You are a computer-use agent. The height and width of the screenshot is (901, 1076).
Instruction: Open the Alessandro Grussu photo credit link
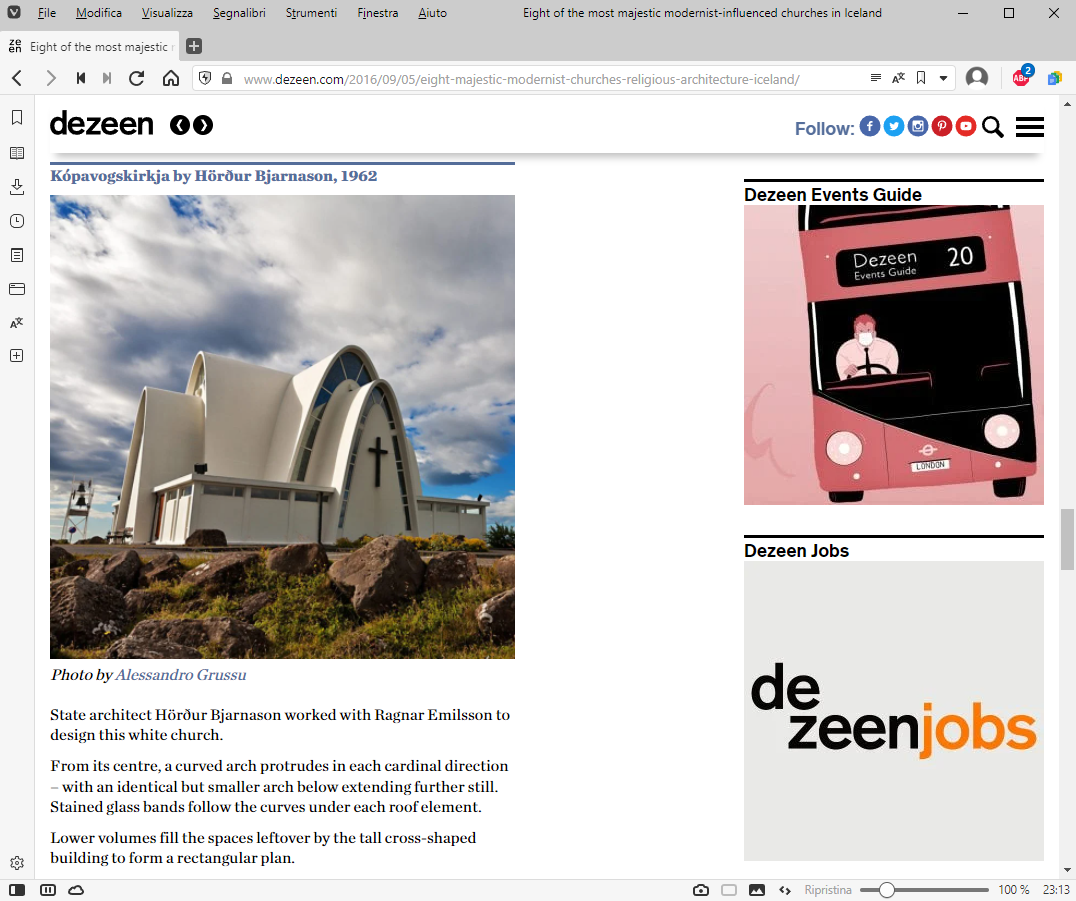click(180, 675)
